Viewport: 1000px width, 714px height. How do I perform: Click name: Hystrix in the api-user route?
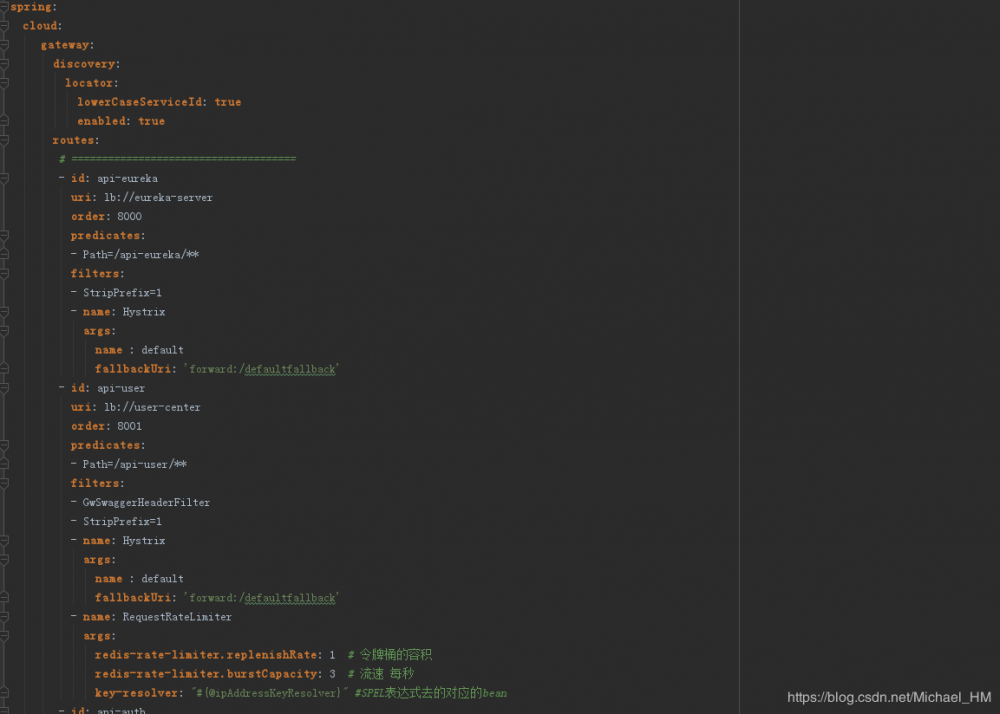coord(124,541)
